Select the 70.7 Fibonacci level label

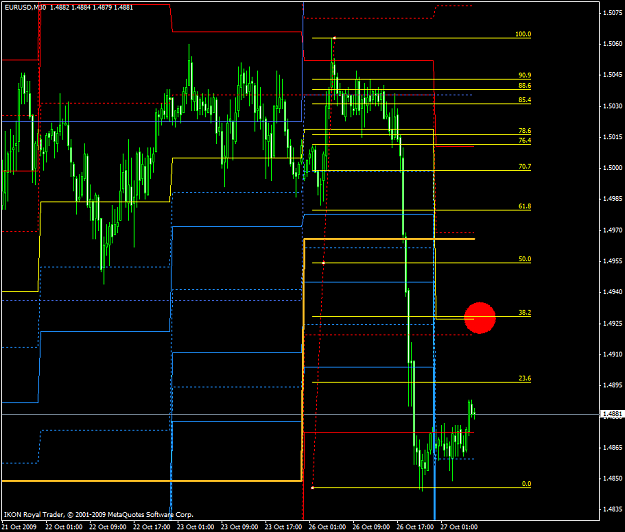click(525, 167)
